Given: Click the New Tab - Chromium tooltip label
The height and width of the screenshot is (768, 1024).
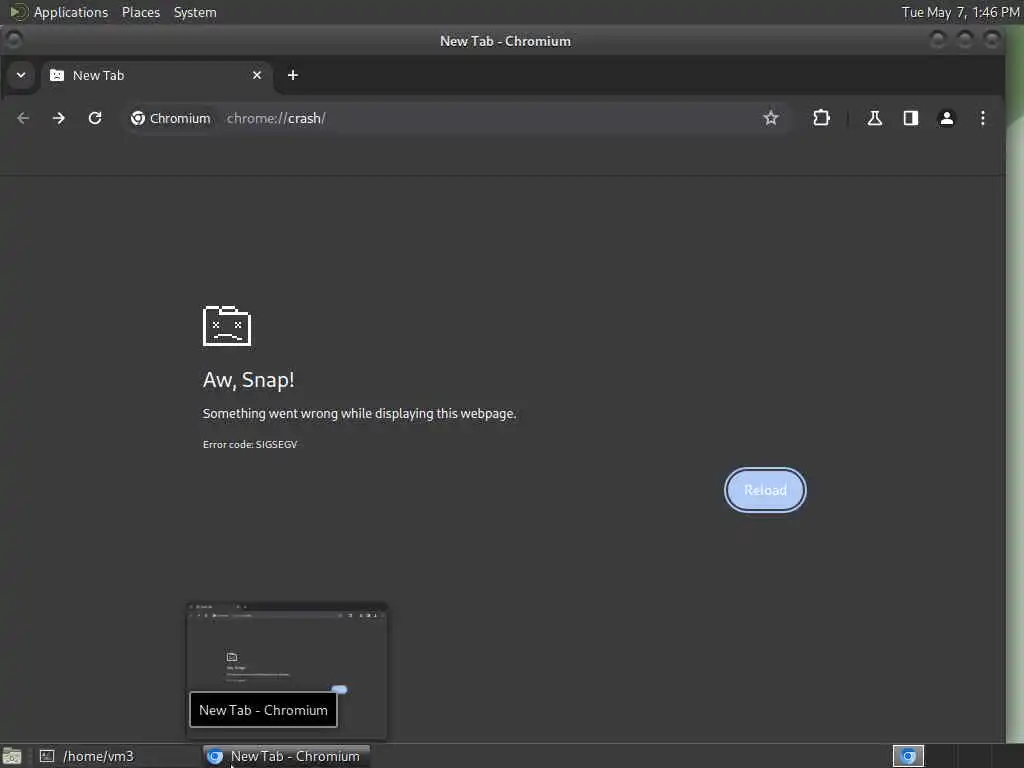Looking at the screenshot, I should tap(263, 710).
